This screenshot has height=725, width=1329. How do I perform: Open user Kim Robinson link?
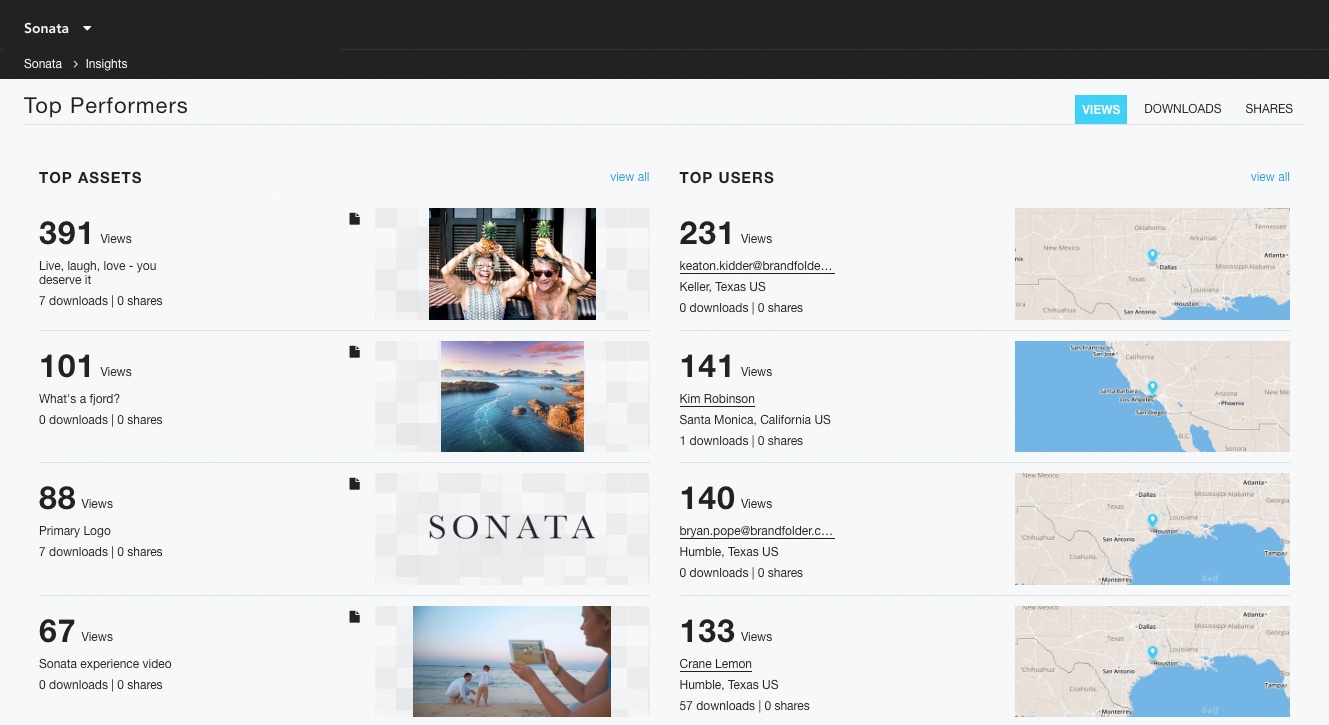(717, 399)
